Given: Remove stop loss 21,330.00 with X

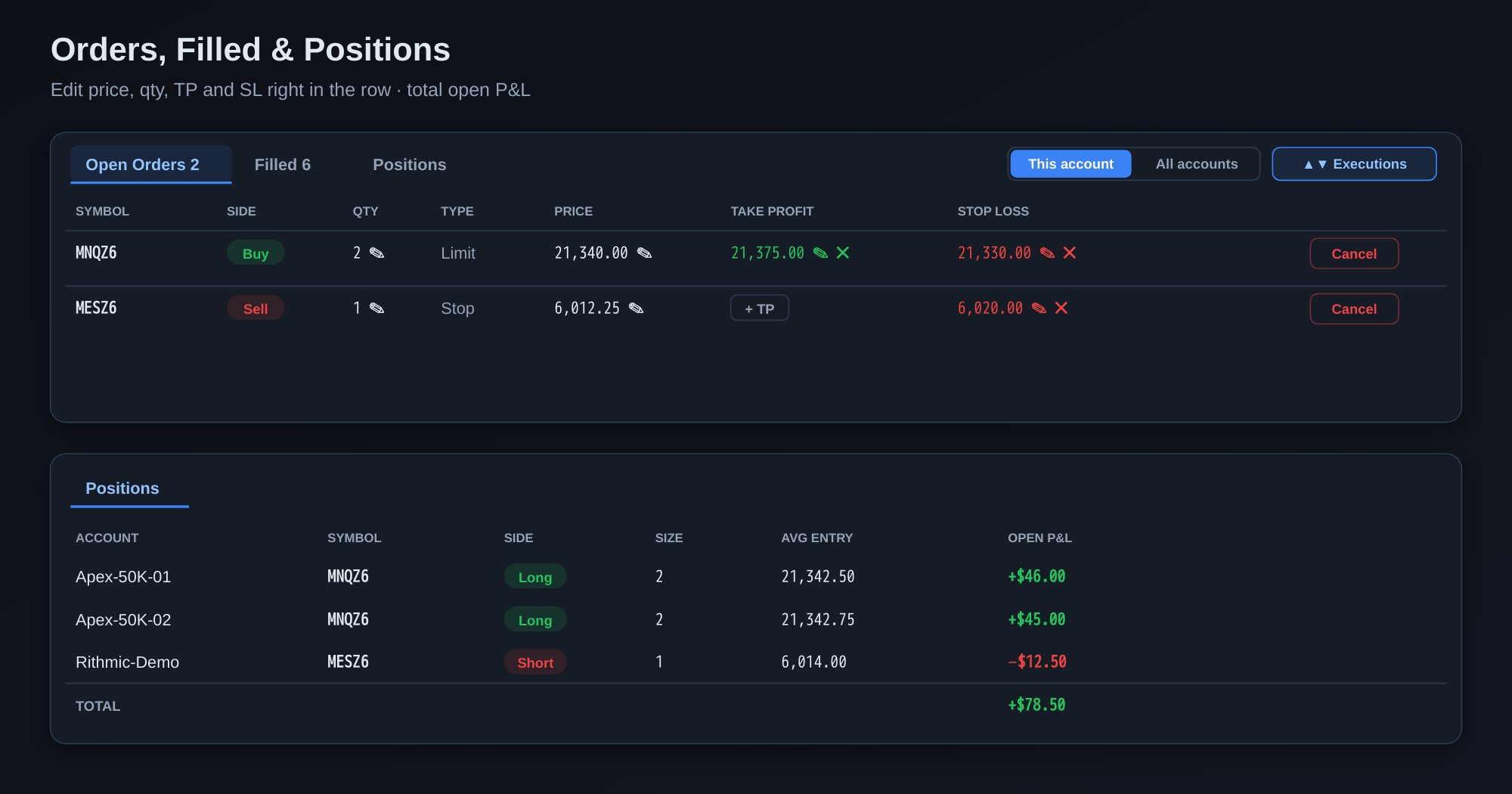Looking at the screenshot, I should (x=1070, y=253).
